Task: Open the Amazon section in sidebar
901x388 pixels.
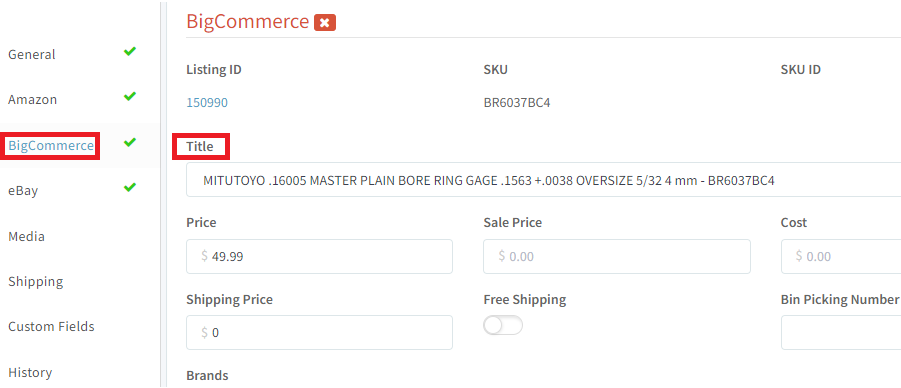Action: (33, 99)
